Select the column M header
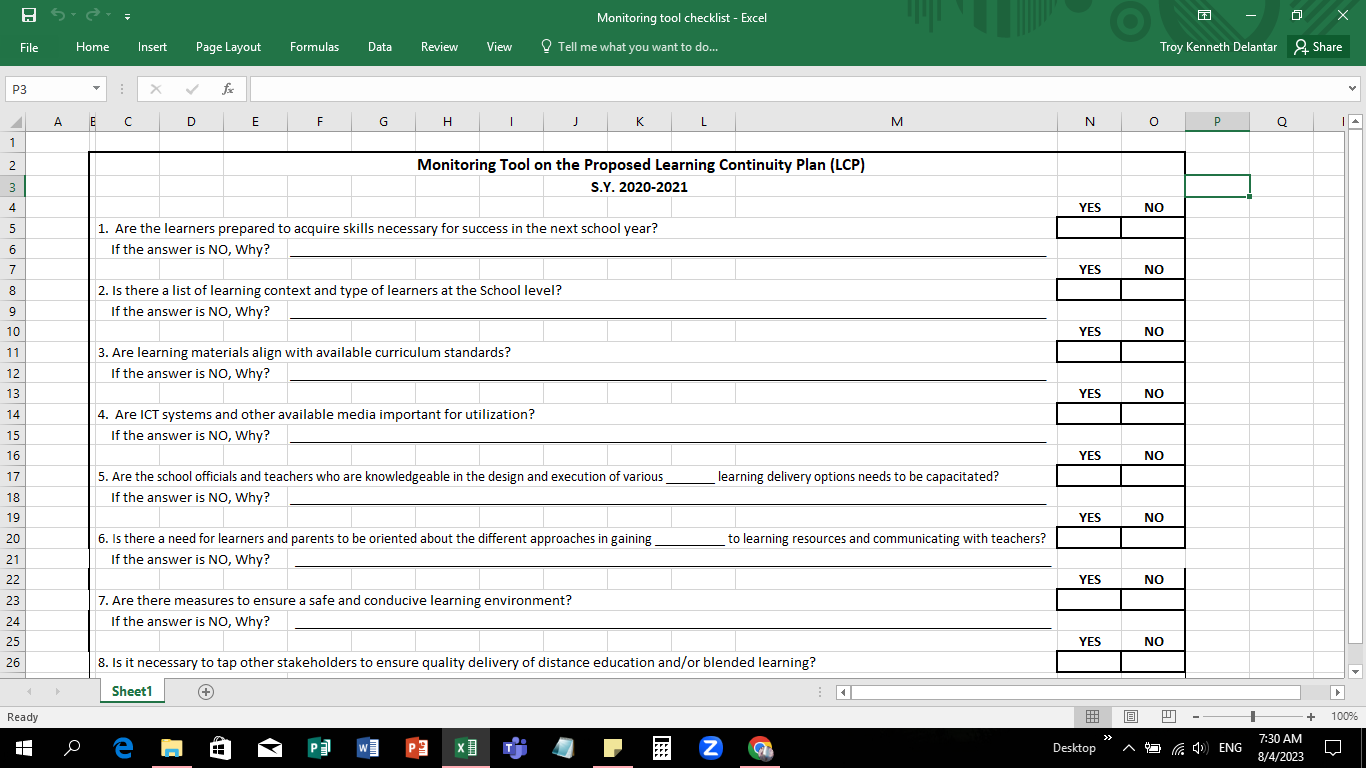Screen dimensions: 1366x768 tap(896, 122)
